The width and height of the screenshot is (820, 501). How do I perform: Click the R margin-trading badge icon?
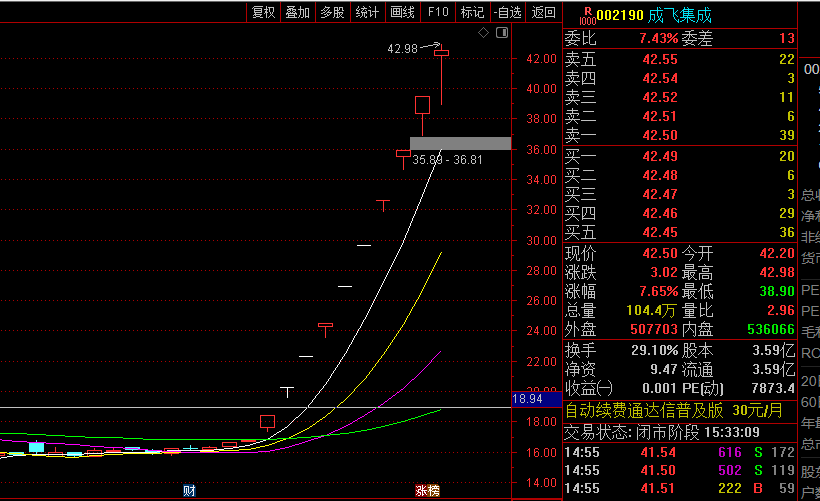588,16
